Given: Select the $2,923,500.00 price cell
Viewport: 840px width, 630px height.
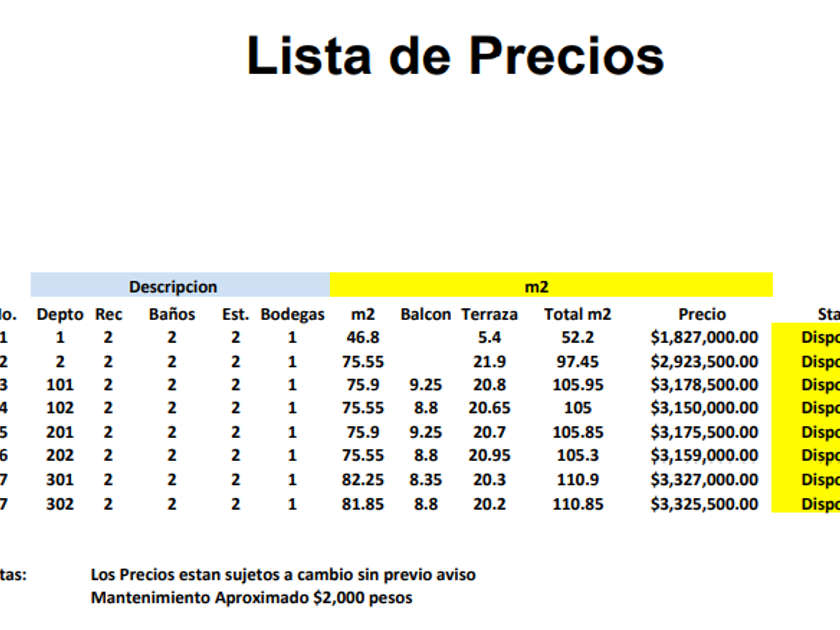Looking at the screenshot, I should point(704,362).
